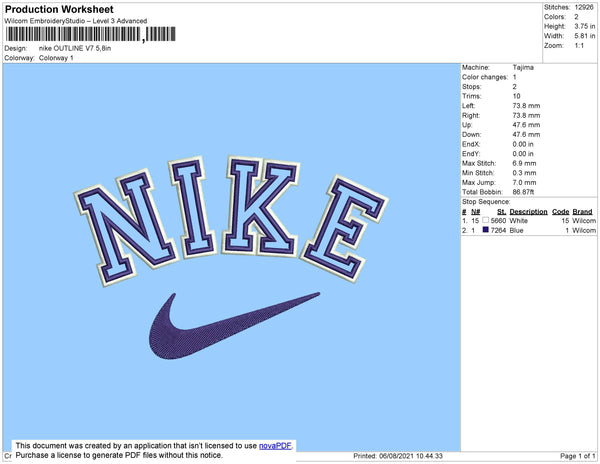The image size is (600, 464).
Task: Click the 'Code' column header
Action: pos(561,212)
